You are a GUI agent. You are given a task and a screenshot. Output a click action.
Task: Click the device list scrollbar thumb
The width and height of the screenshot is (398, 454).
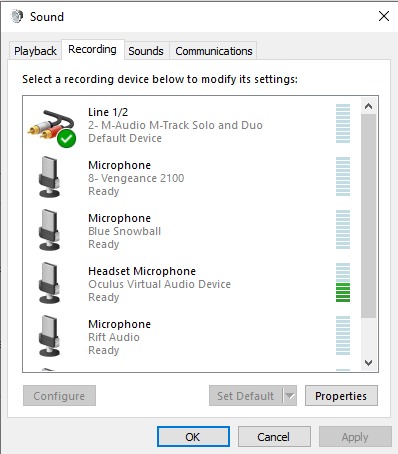click(368, 216)
